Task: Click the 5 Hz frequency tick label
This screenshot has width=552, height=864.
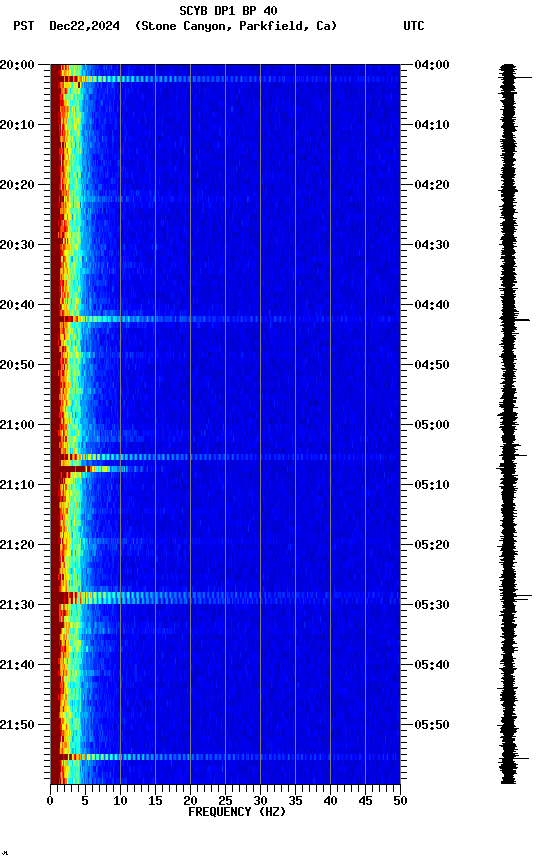Action: [x=85, y=801]
